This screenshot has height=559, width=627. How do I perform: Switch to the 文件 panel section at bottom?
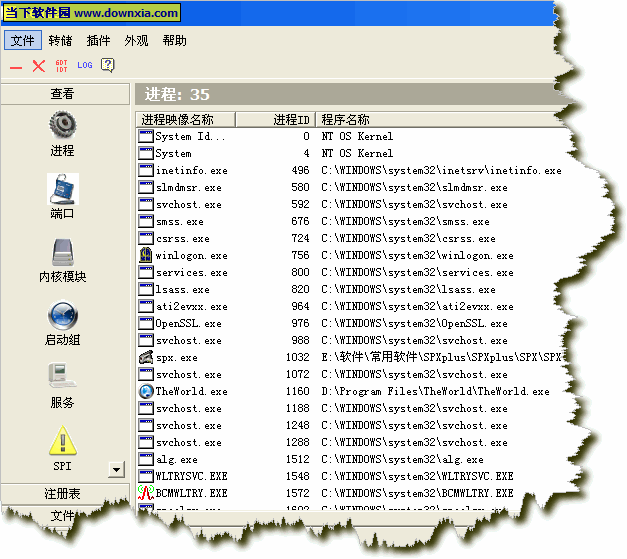63,515
